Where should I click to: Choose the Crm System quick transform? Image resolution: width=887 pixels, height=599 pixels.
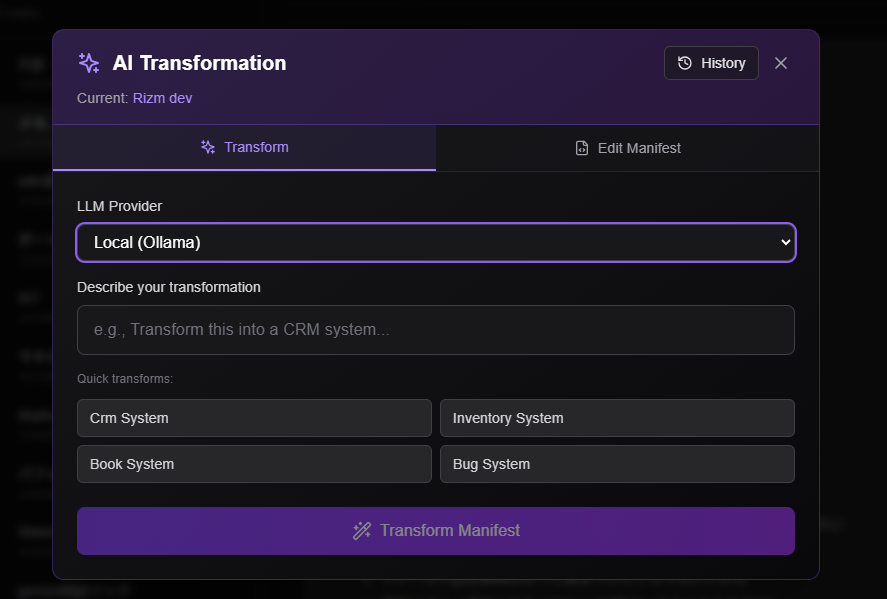click(x=254, y=418)
